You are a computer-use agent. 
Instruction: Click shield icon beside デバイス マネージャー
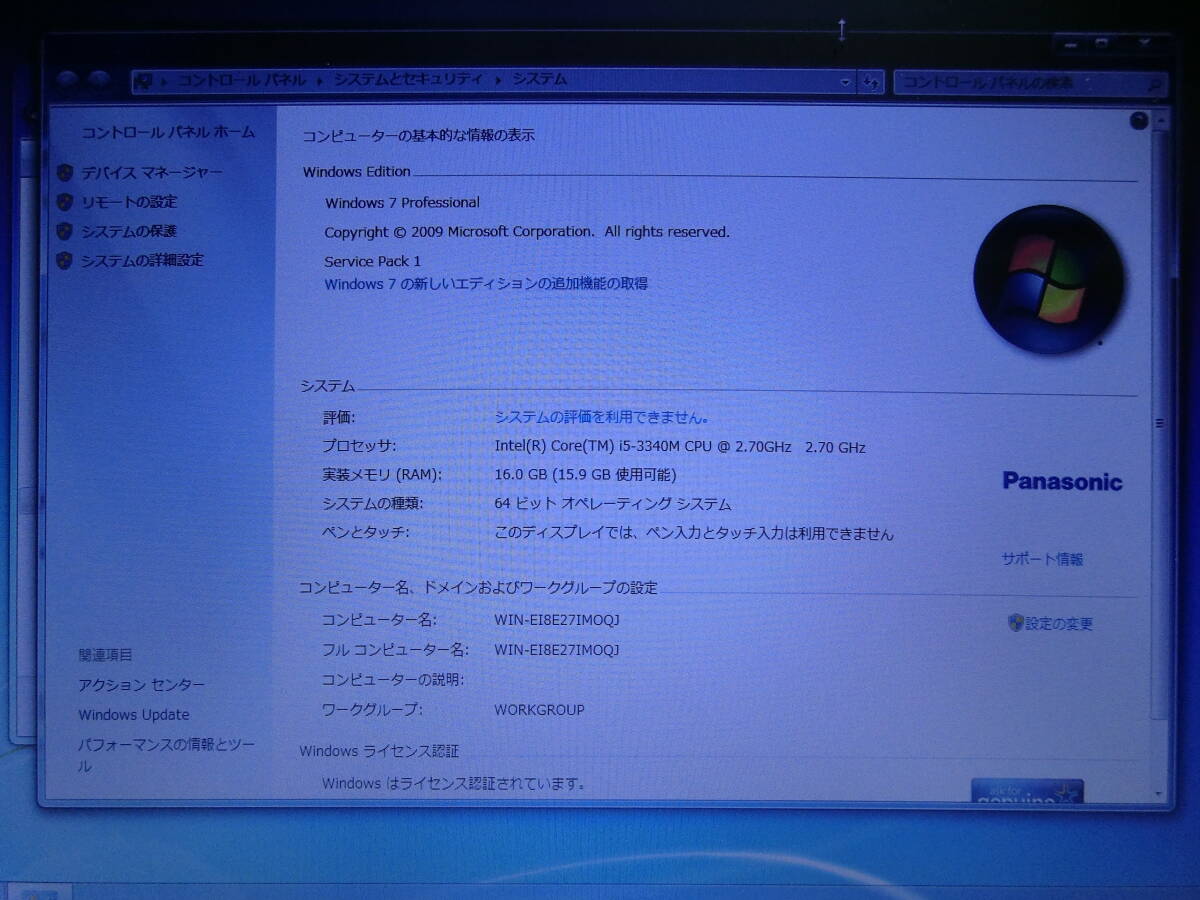(x=65, y=172)
